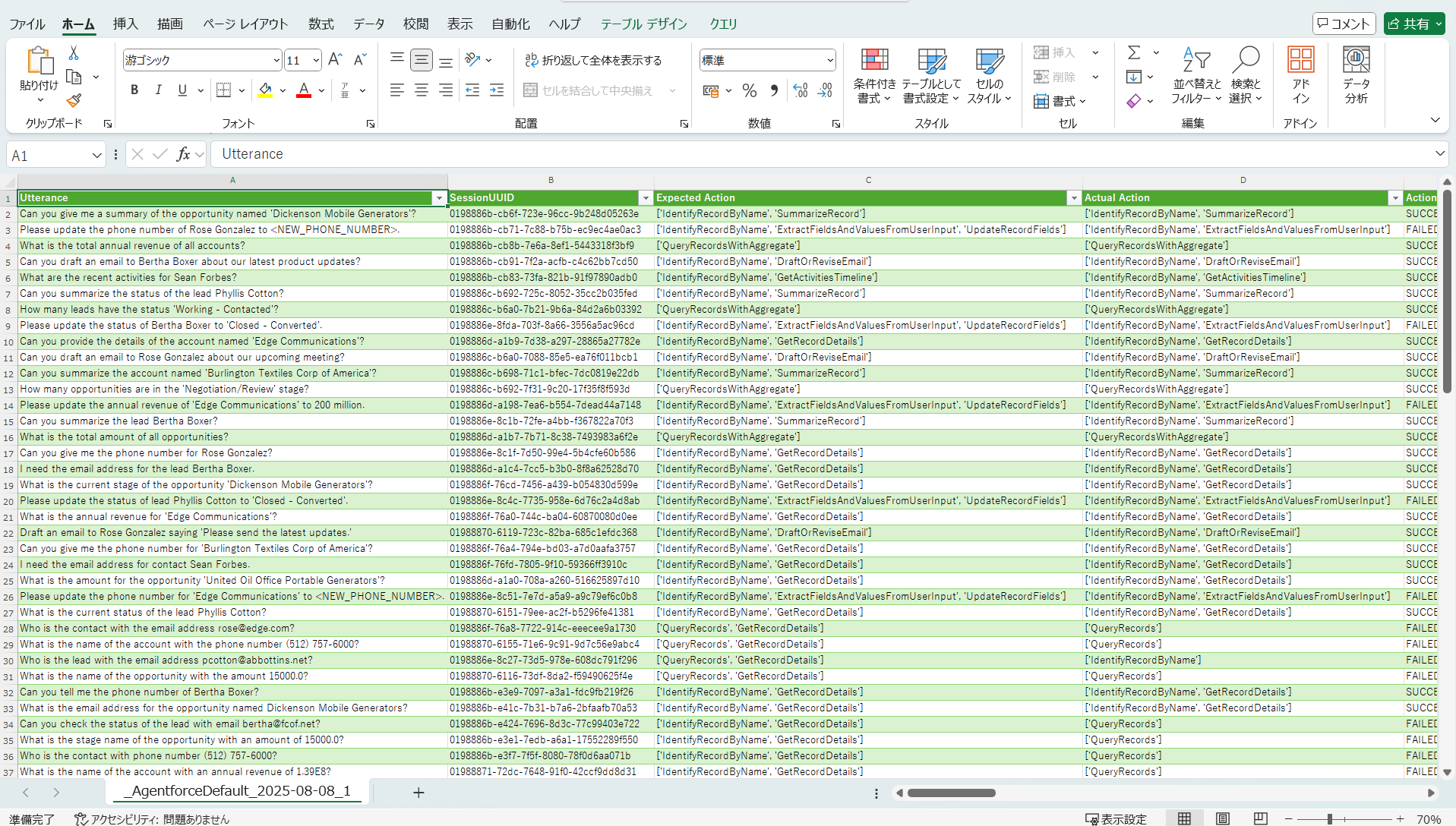Screen dimensions: 1456x826
Task: Click the percent style icon
Action: (x=750, y=90)
